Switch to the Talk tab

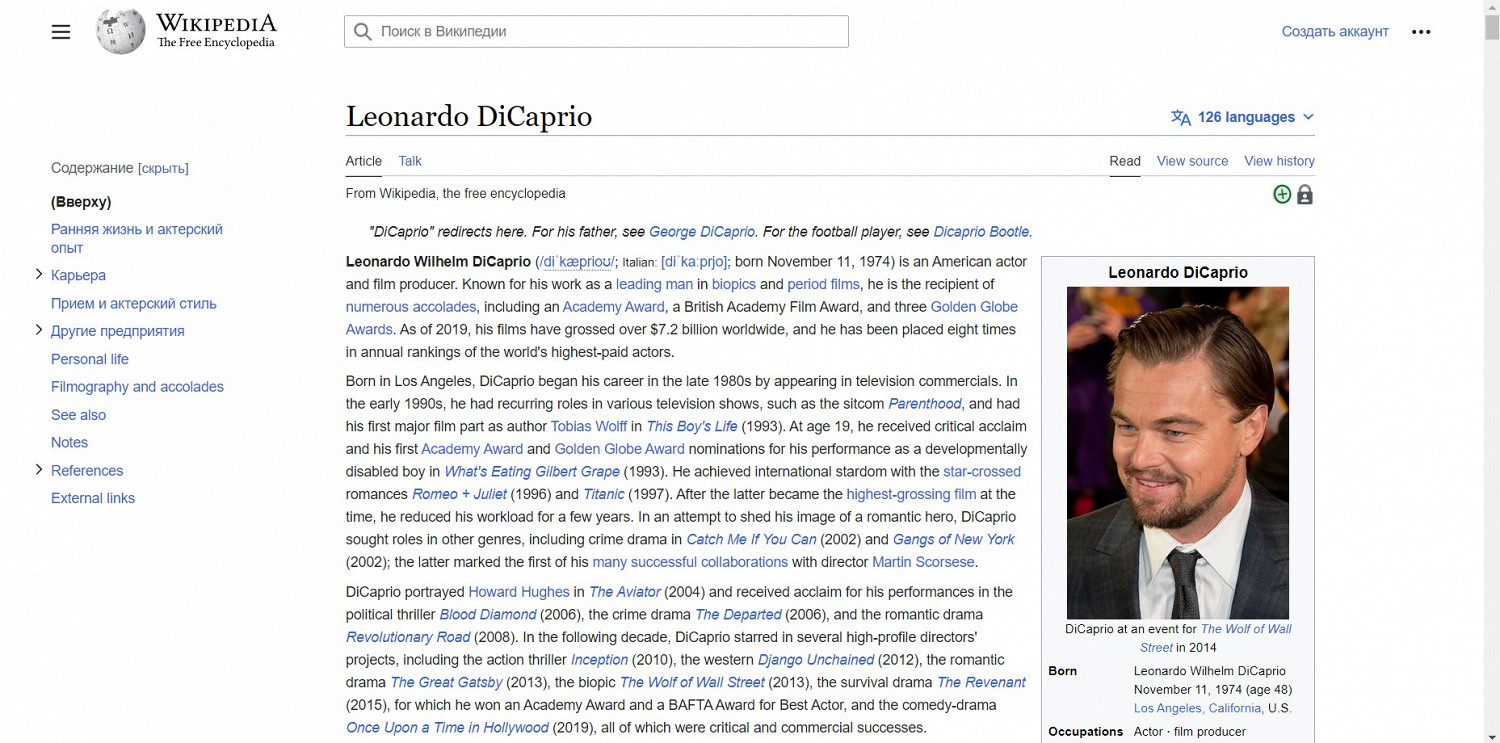410,161
